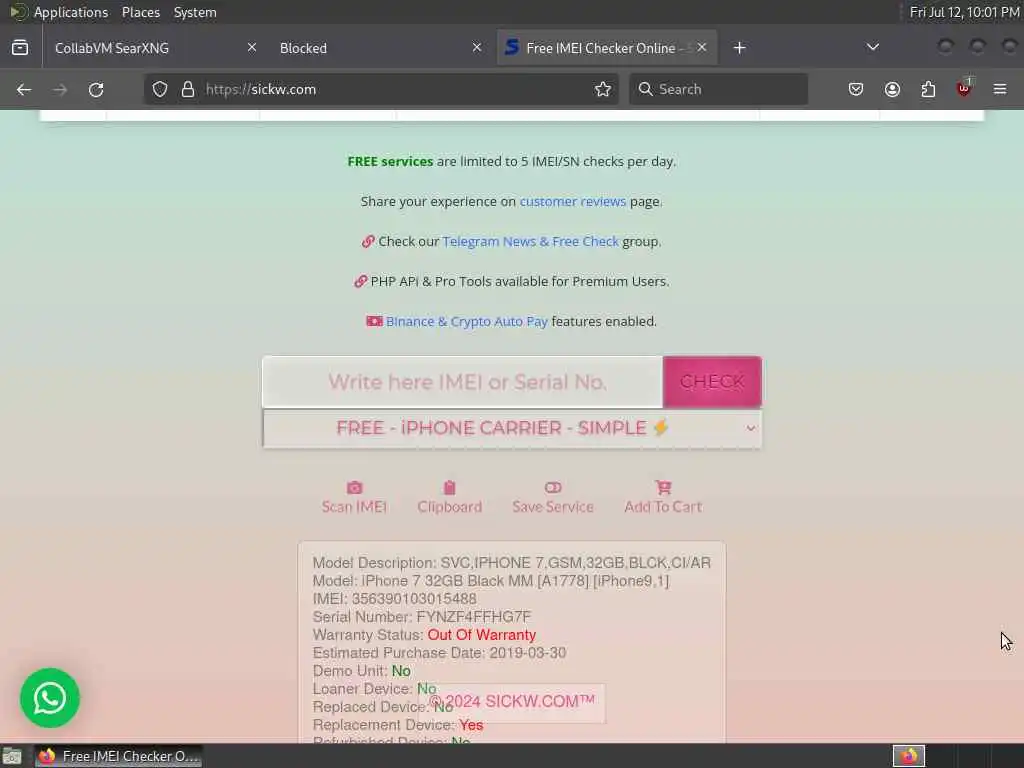Open the Firefox hamburger menu
1024x768 pixels.
(1000, 89)
